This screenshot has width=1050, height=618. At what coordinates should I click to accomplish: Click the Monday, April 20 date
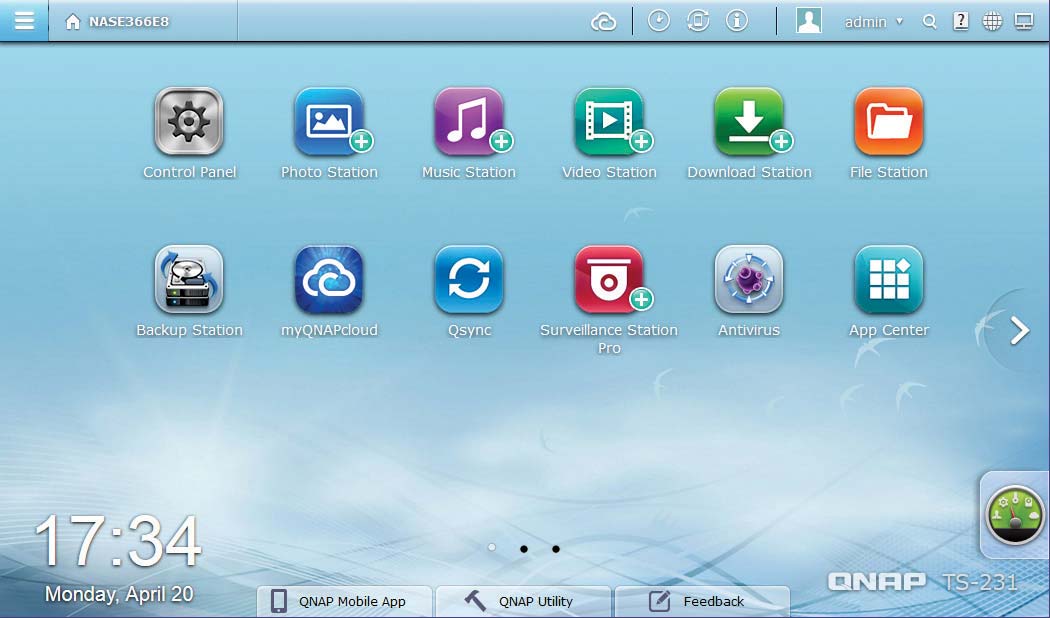[119, 594]
